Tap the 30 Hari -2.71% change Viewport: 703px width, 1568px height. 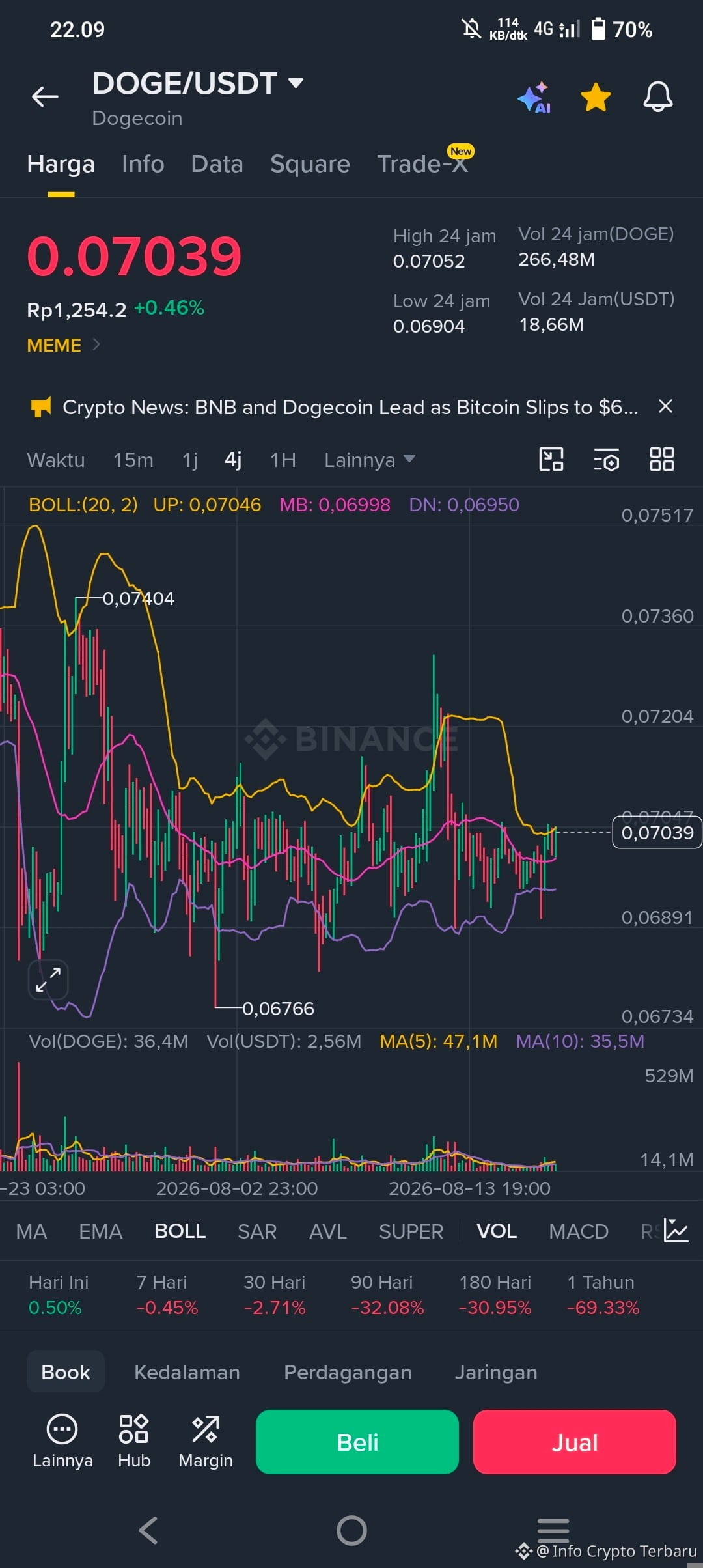pyautogui.click(x=275, y=1295)
